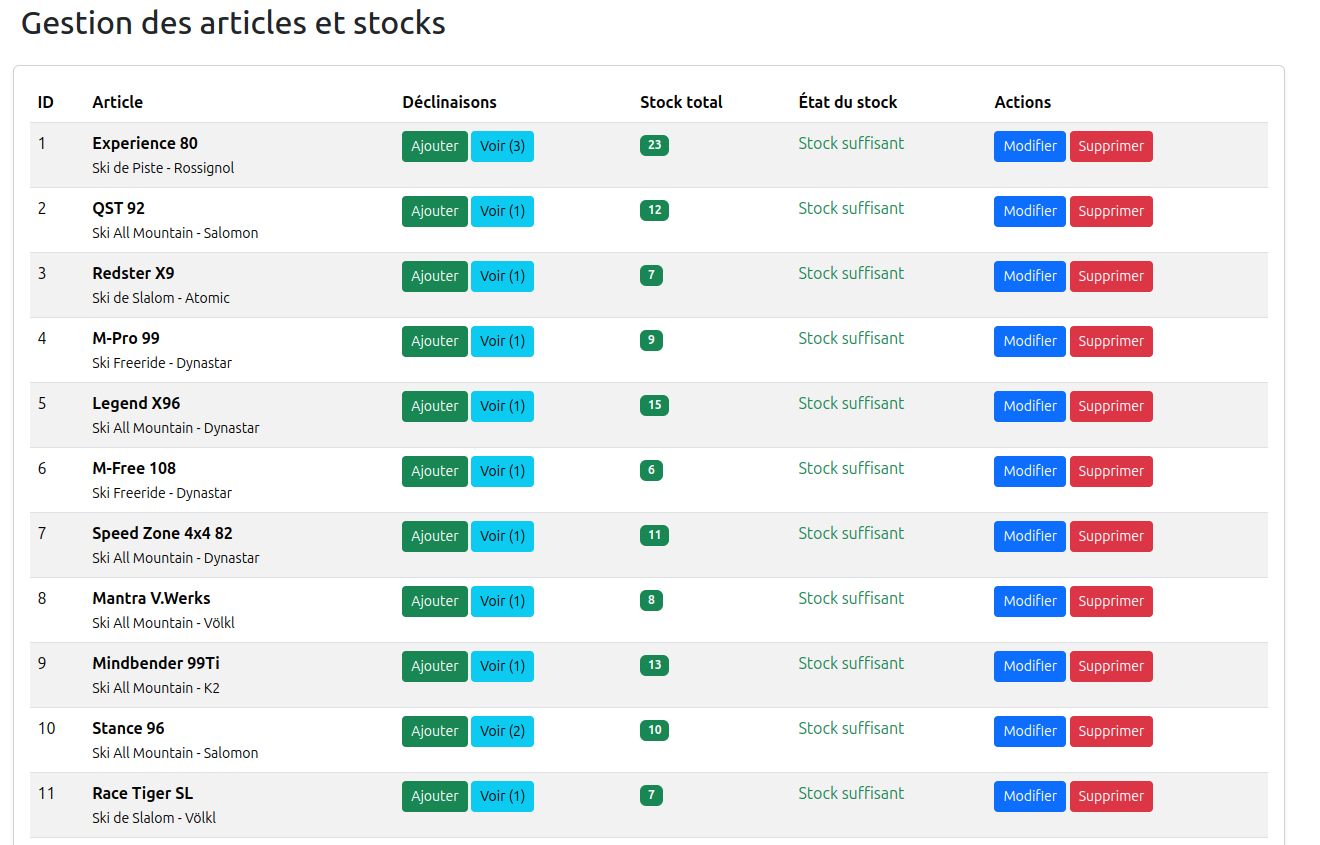Click "Ajouter" for Experience 80
Screen dimensions: 1320x845
(x=434, y=146)
